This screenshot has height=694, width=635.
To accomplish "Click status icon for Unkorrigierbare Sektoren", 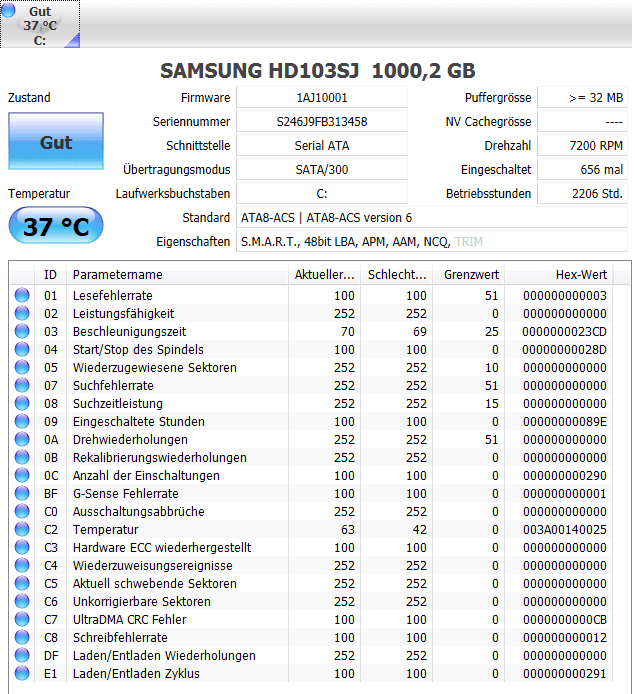I will click(x=22, y=601).
